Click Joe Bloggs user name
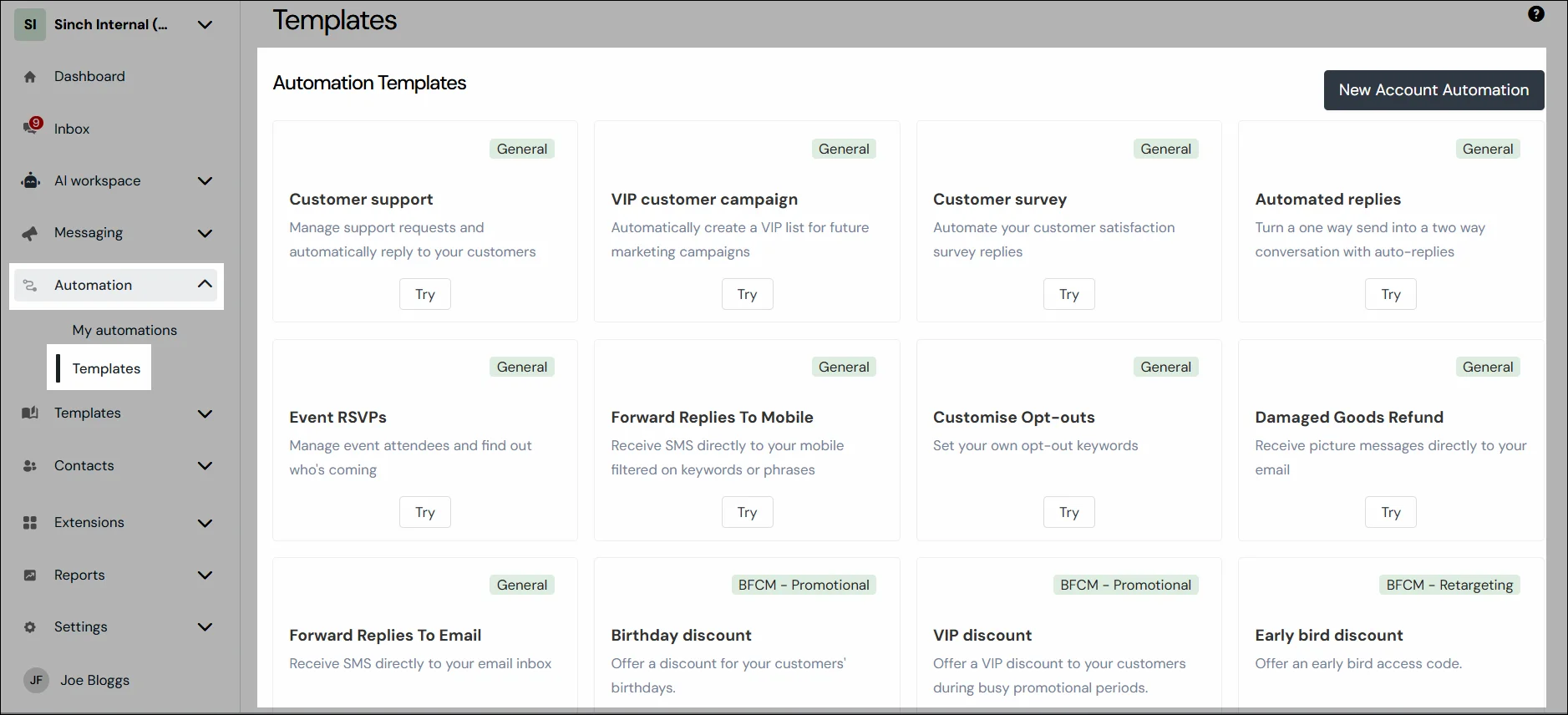Image resolution: width=1568 pixels, height=715 pixels. (x=94, y=681)
